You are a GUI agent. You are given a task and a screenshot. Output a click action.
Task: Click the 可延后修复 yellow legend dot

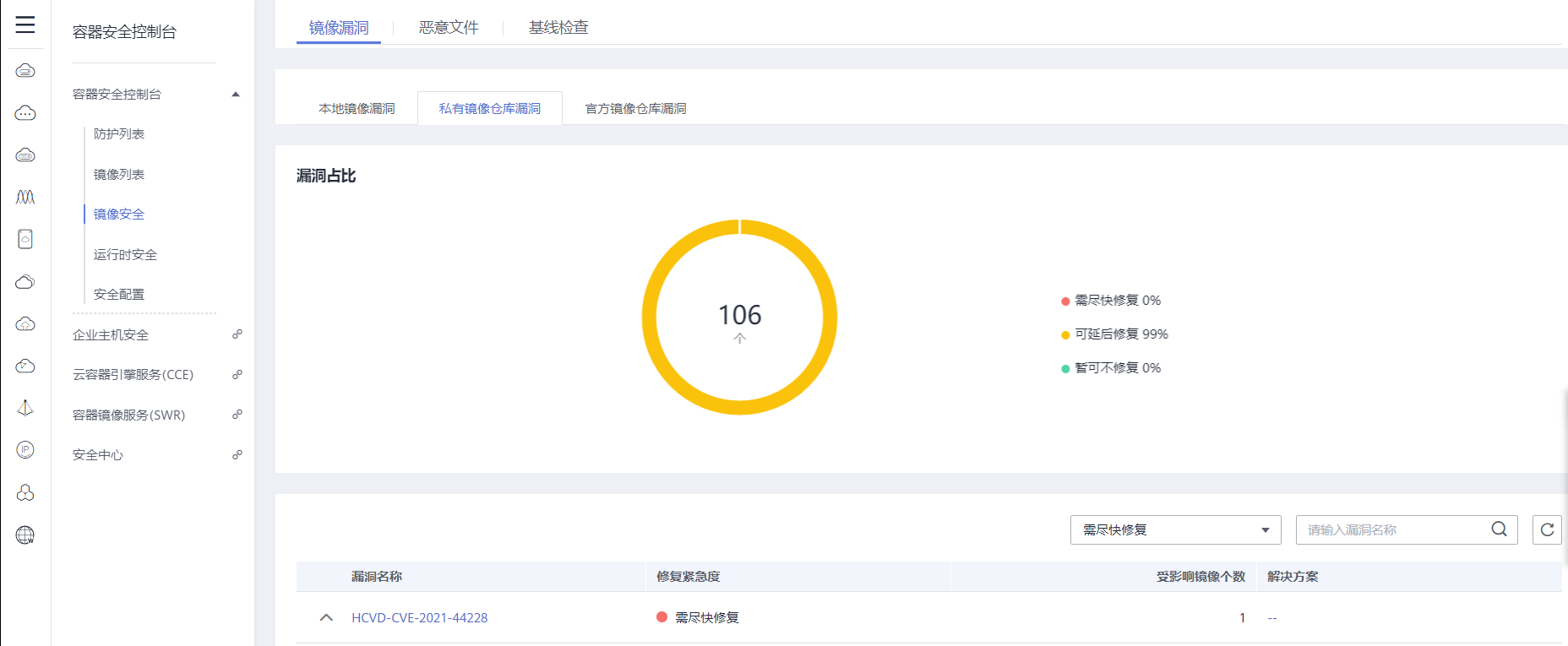[1065, 334]
